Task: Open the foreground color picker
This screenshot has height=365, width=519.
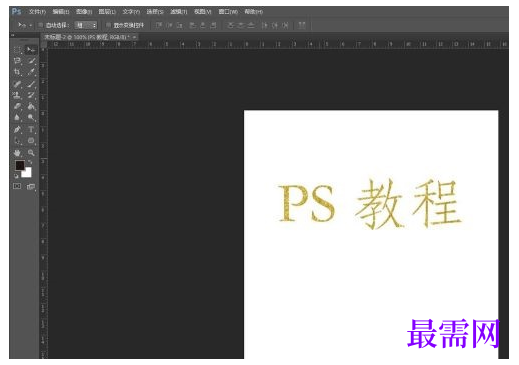Action: (20, 165)
